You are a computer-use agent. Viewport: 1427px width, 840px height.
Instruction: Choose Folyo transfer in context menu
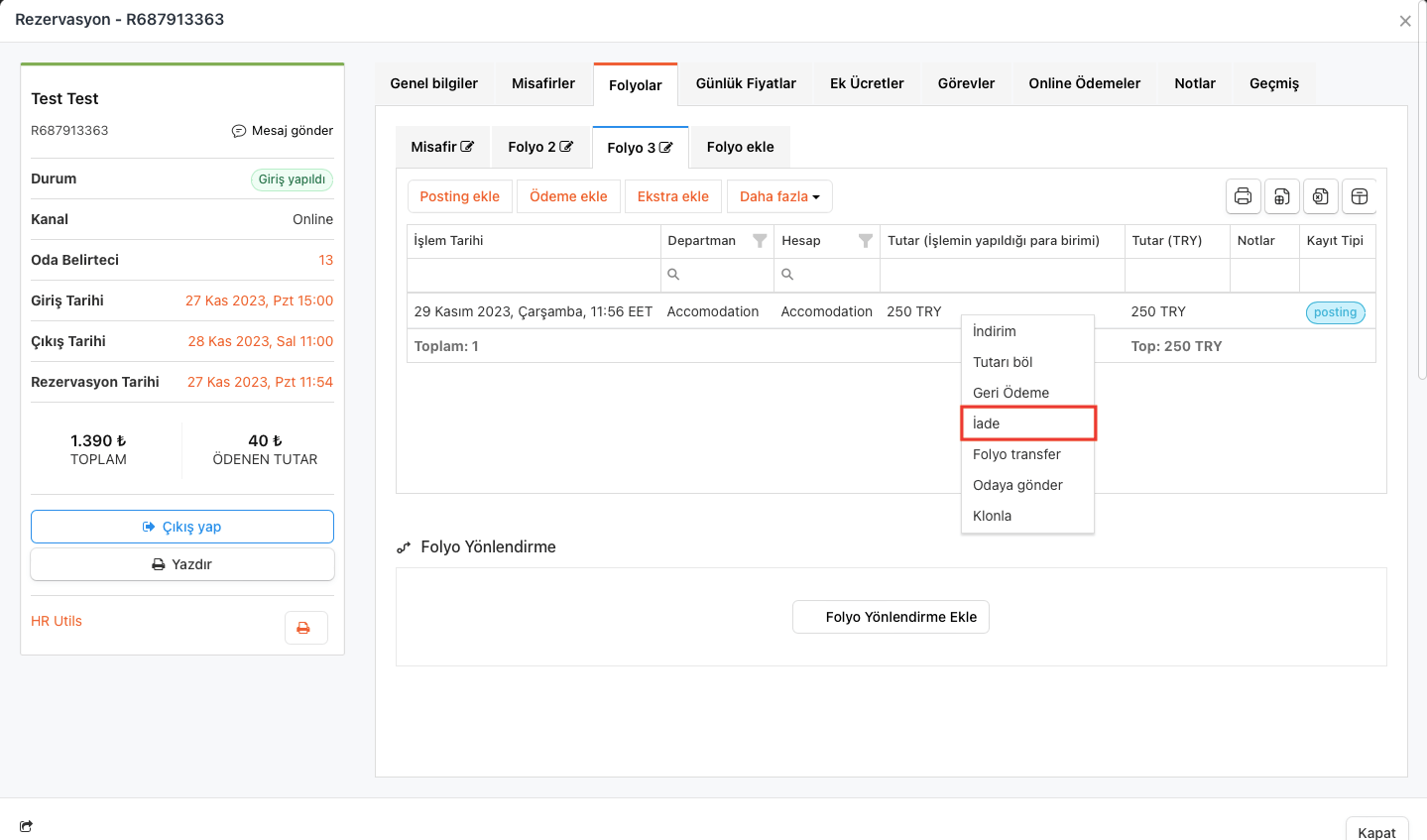pyautogui.click(x=1016, y=454)
